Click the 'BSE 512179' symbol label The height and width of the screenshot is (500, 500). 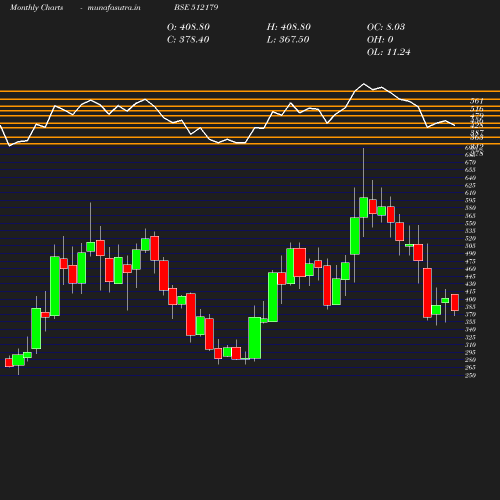[196, 7]
